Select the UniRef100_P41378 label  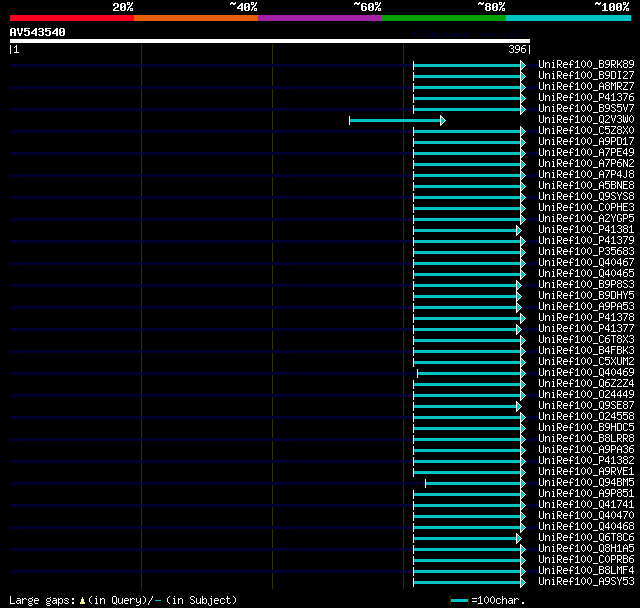point(586,318)
